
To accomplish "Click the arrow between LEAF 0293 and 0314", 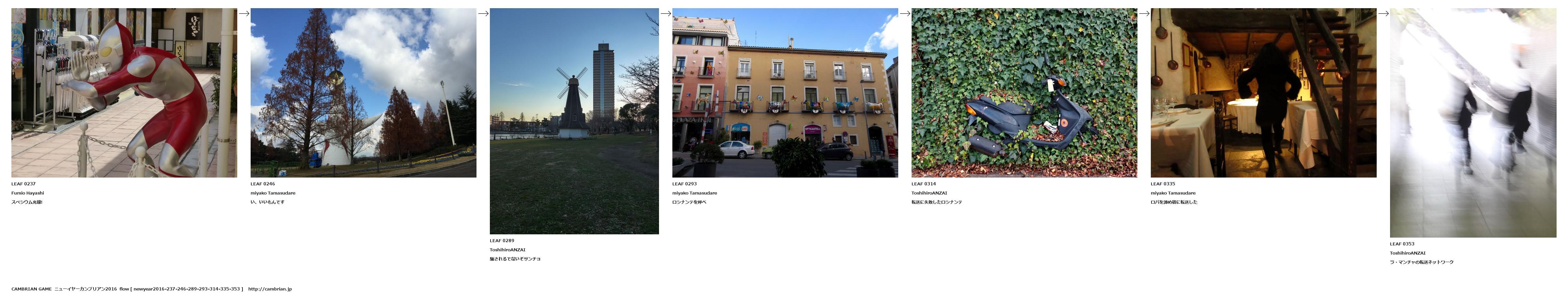I will 905,13.
